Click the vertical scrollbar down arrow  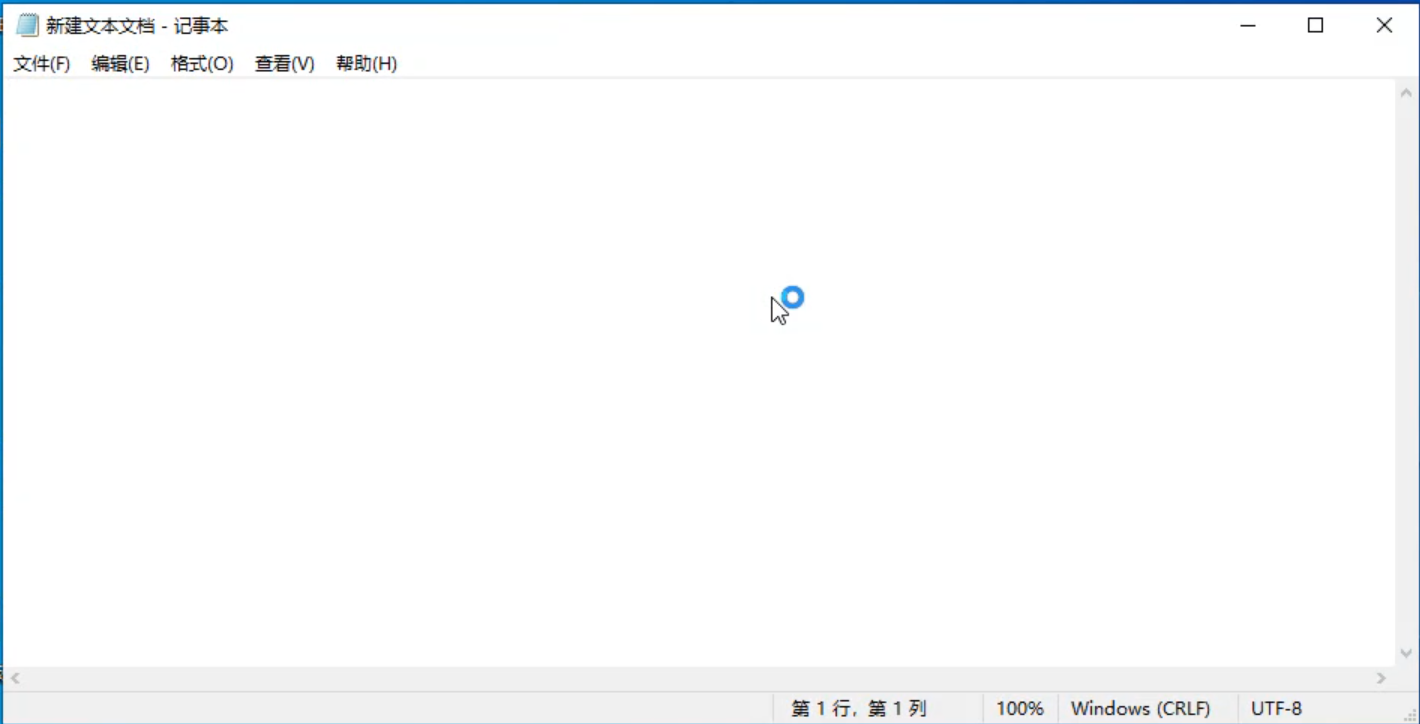click(1406, 653)
